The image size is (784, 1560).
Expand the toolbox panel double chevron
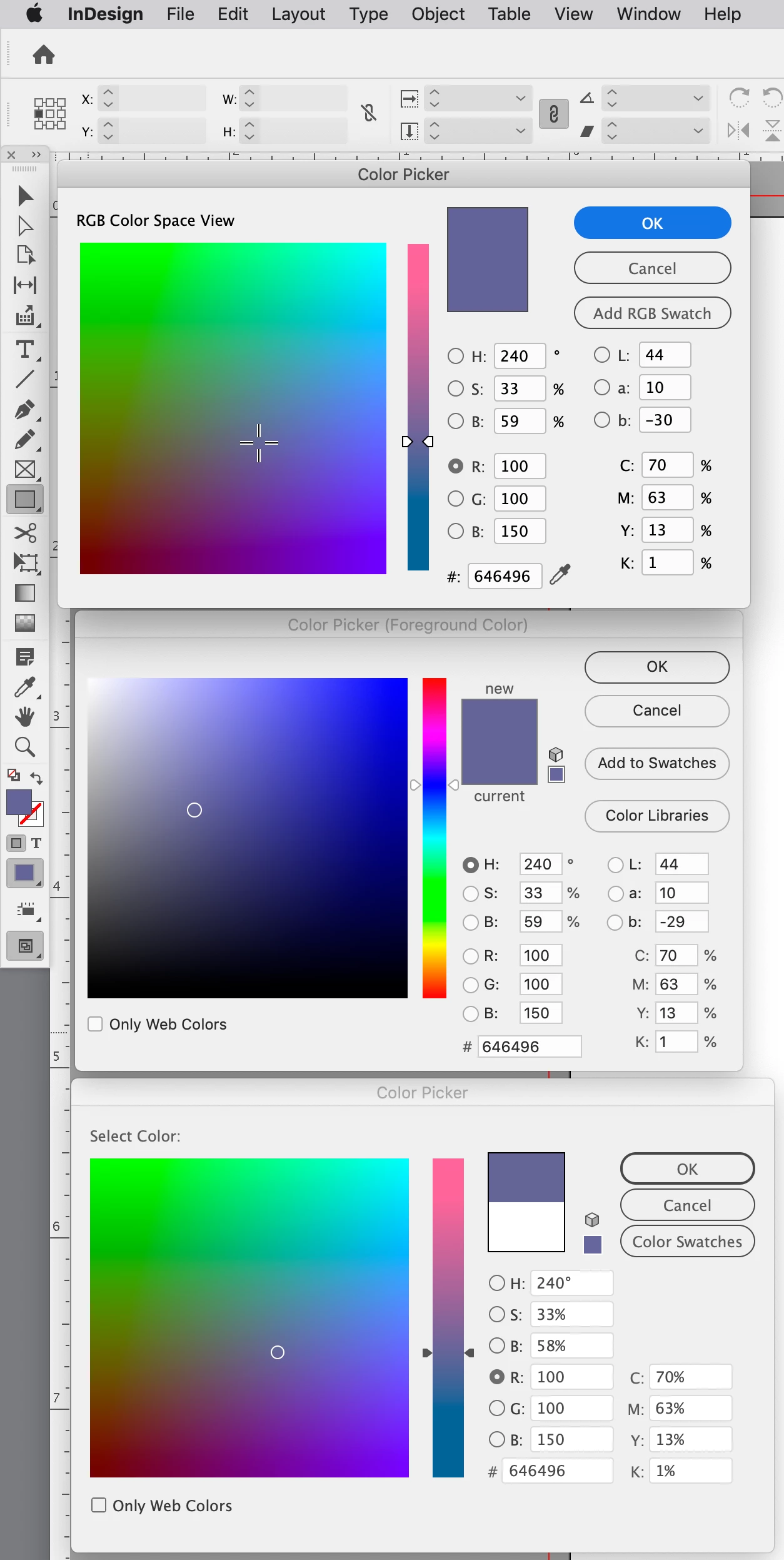tap(36, 154)
